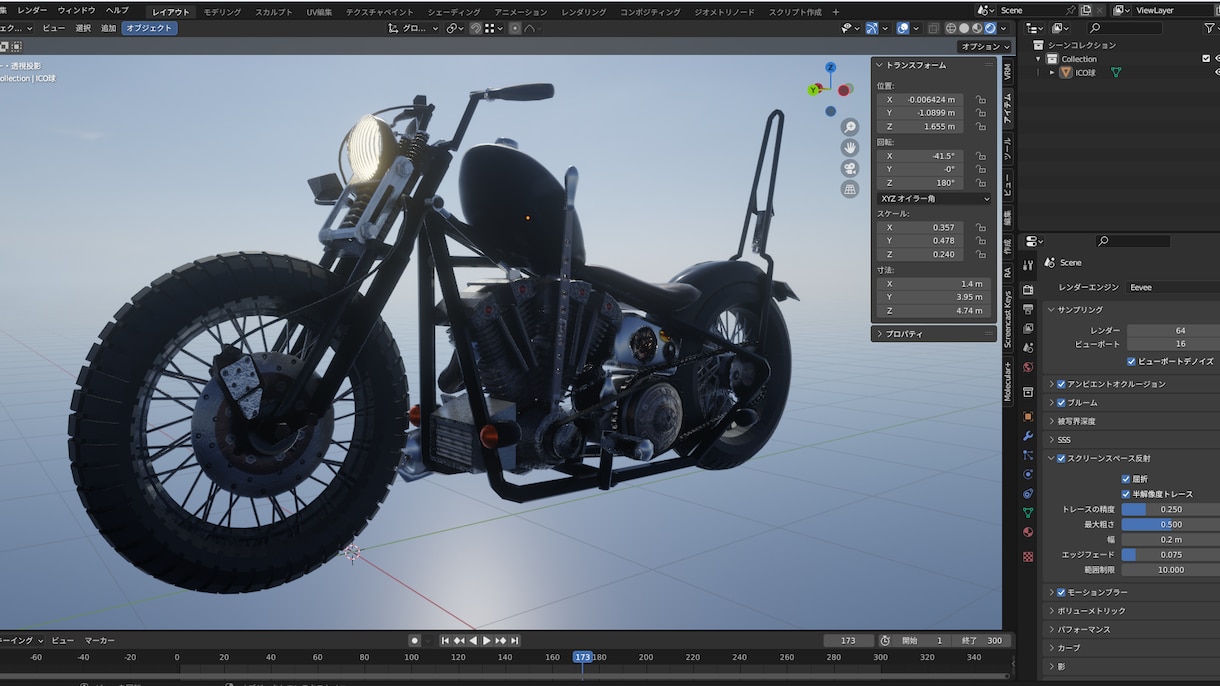Toggle the ビューポートデノイズ checkbox
The height and width of the screenshot is (686, 1220).
tap(1131, 361)
